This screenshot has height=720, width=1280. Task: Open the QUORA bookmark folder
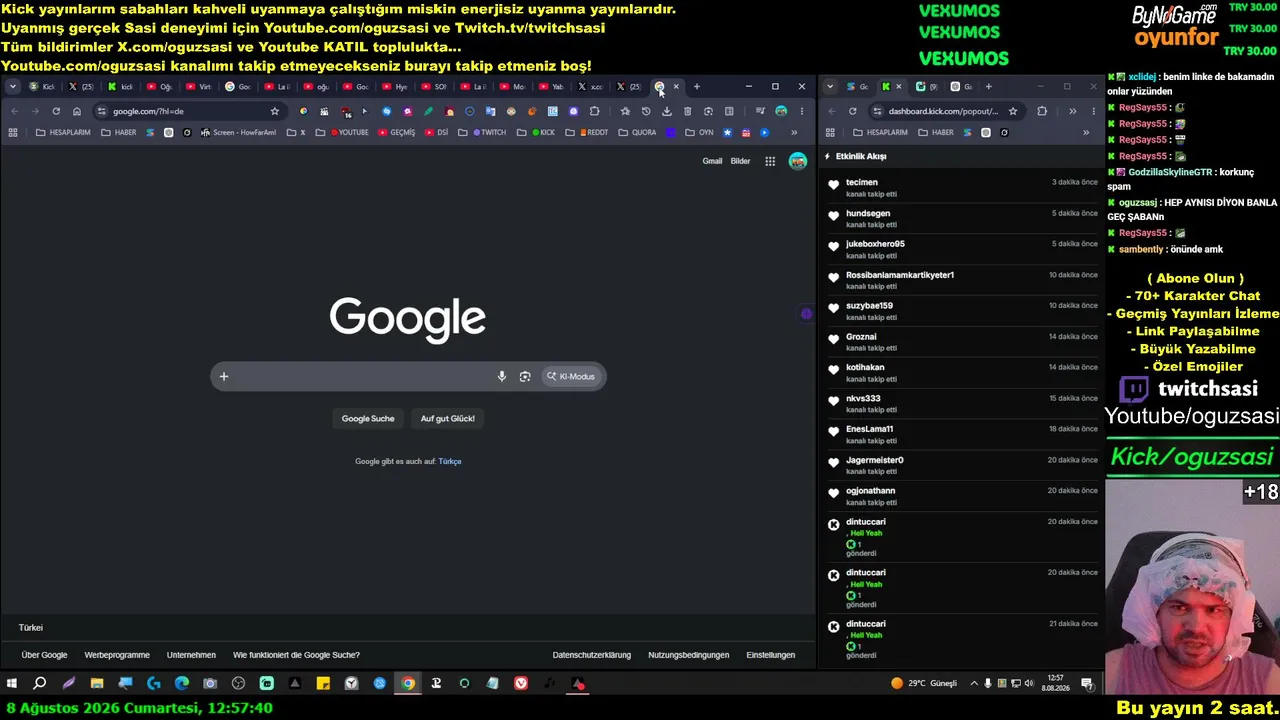click(x=637, y=132)
